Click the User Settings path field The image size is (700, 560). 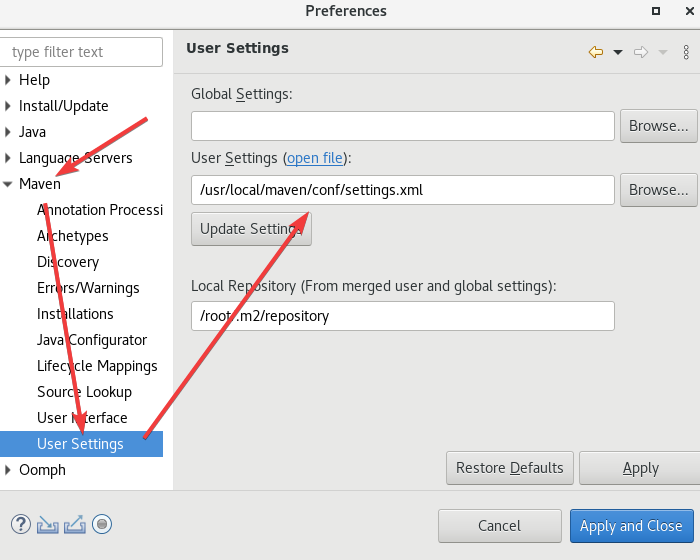[x=403, y=190]
